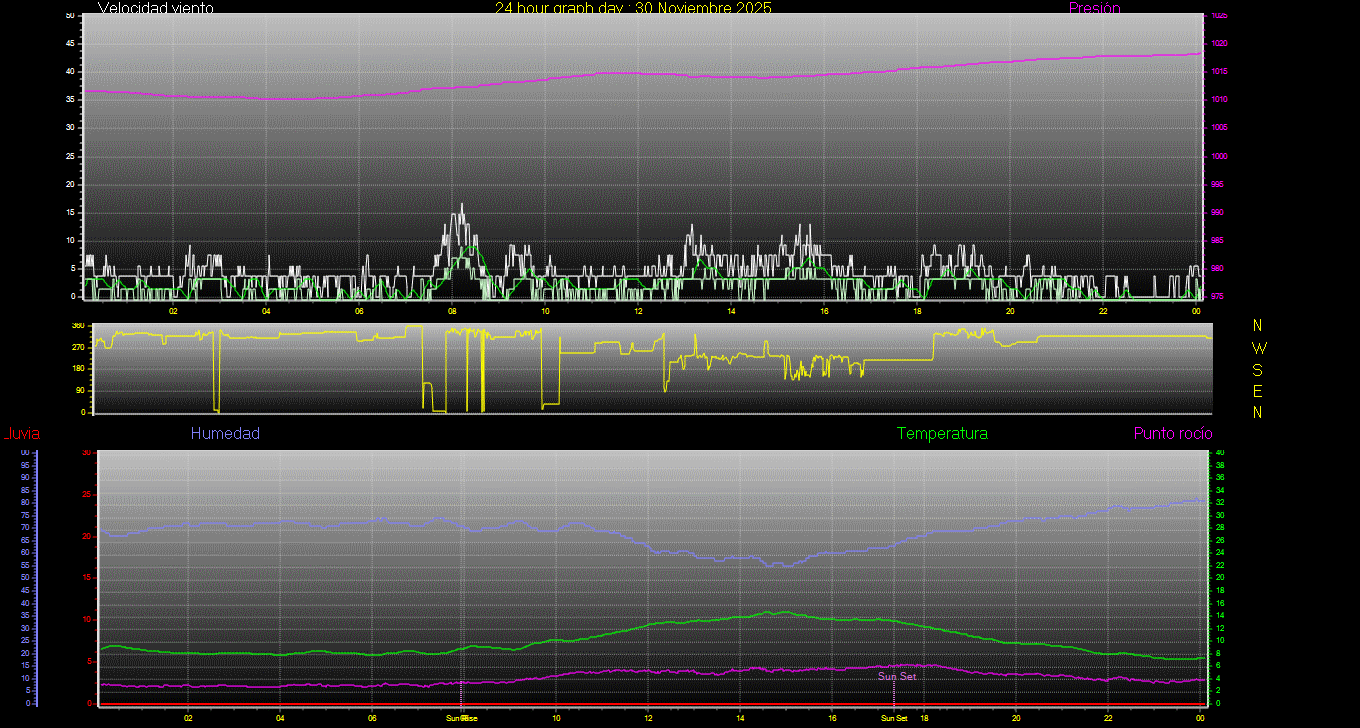Click the "Sun Rise" marker on bottom axis

tap(461, 718)
